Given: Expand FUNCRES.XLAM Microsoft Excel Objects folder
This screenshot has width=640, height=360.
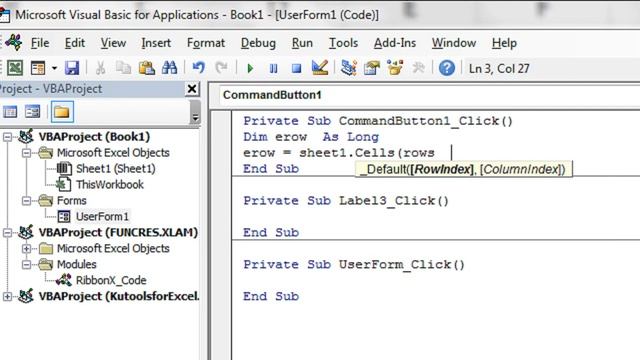Looking at the screenshot, I should (x=27, y=249).
